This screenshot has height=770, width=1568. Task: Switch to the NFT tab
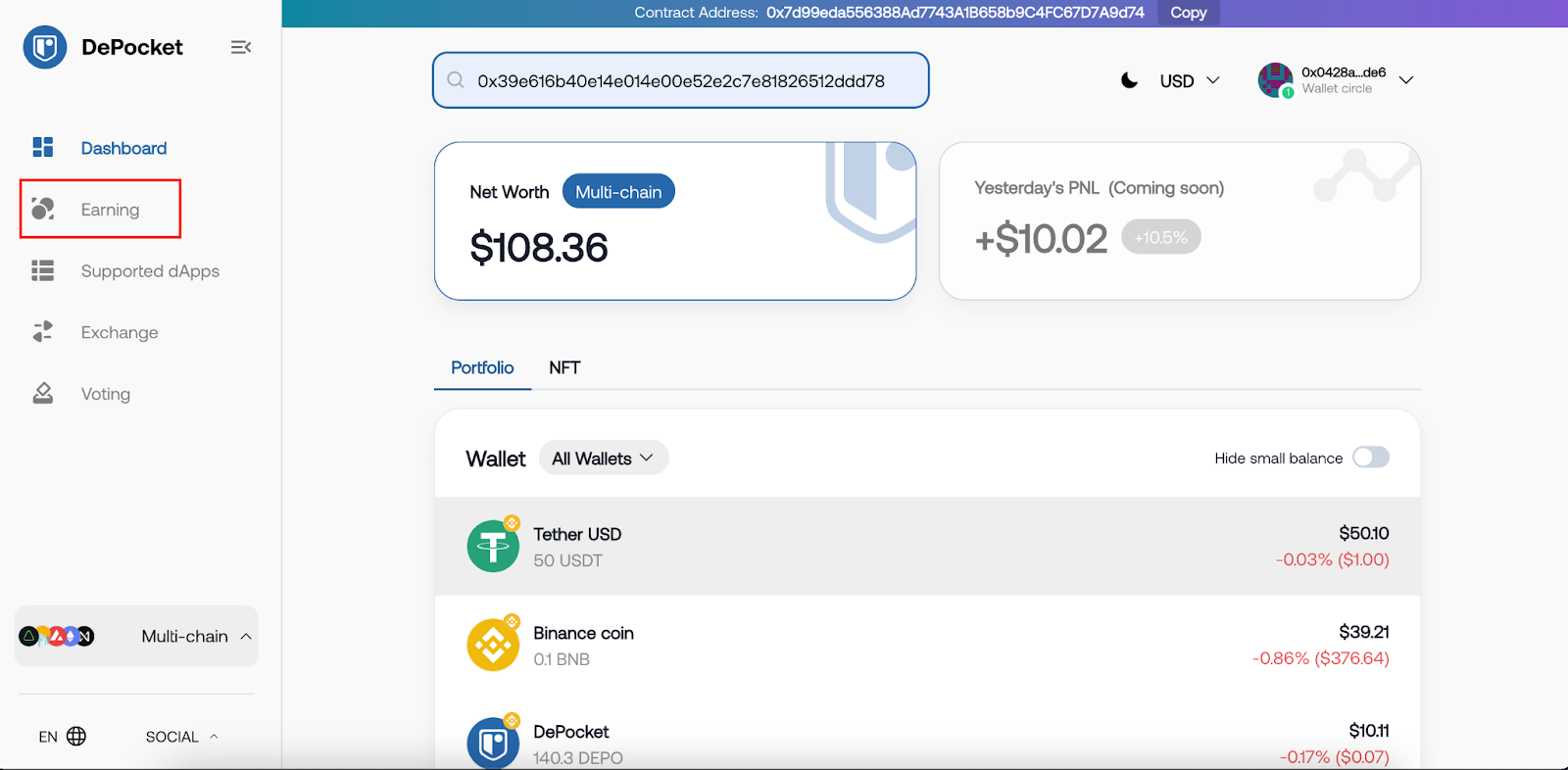point(564,367)
